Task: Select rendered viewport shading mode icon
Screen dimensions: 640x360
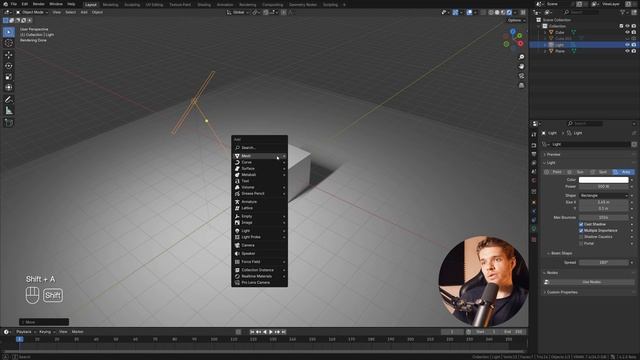Action: 509,12
